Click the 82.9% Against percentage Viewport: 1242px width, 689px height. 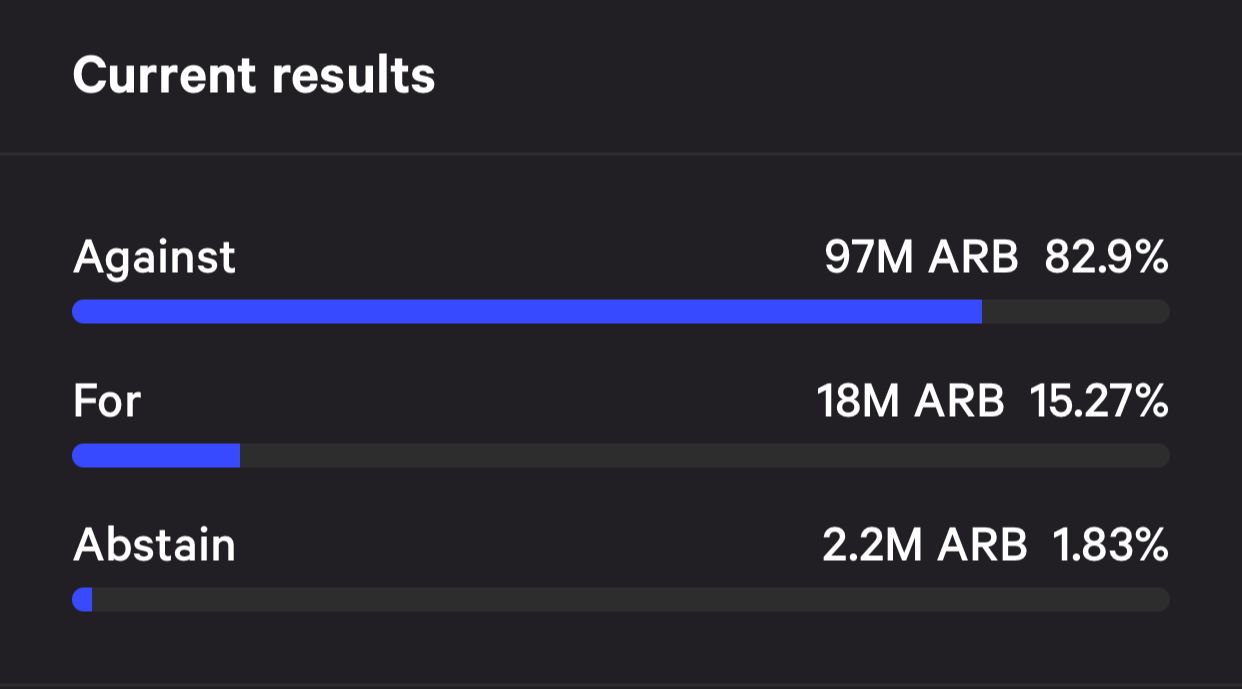tap(1106, 259)
